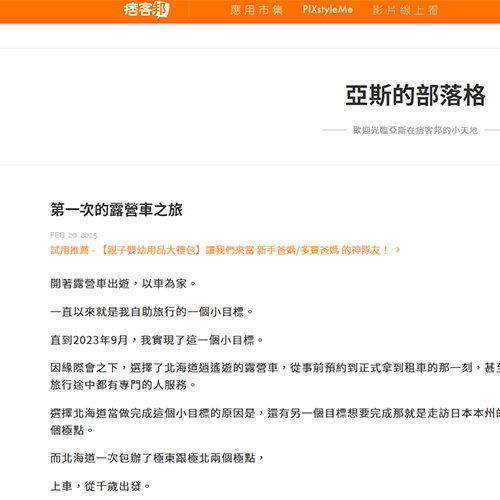Image resolution: width=500 pixels, height=500 pixels.
Task: Click the post date FEB 20 2025
Action: 74,235
